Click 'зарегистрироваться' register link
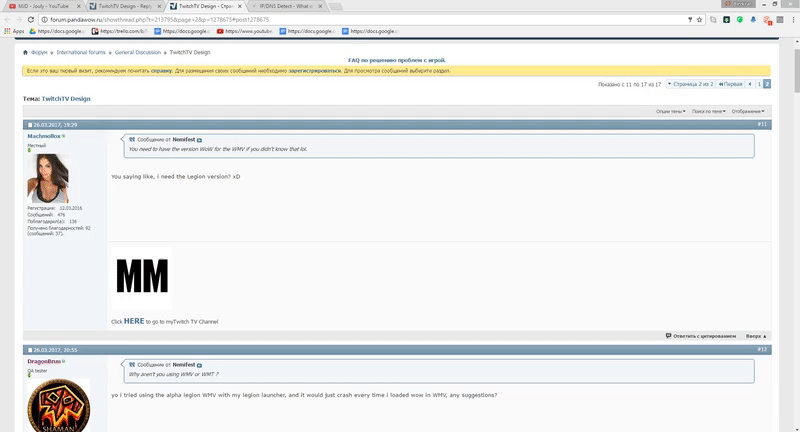 [x=315, y=71]
